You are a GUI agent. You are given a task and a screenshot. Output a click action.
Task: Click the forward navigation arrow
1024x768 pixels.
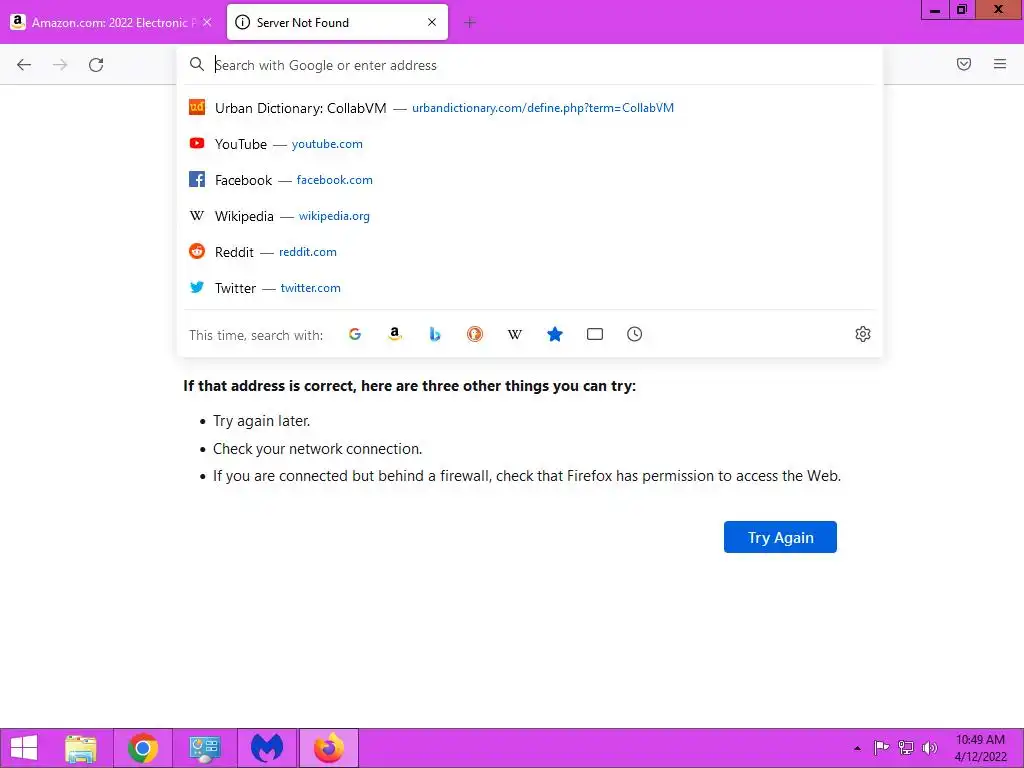60,65
